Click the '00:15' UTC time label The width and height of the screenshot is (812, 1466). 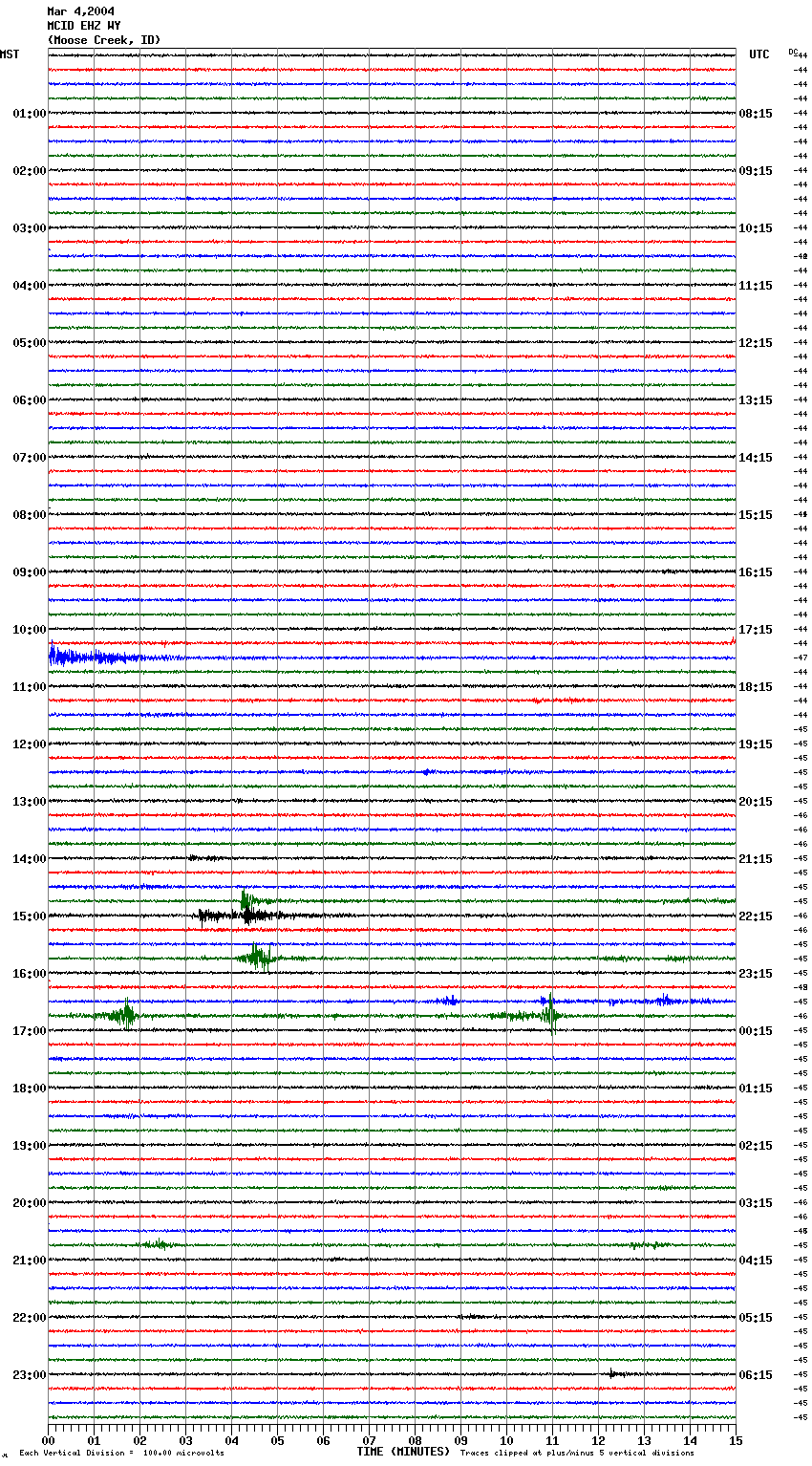[756, 1031]
